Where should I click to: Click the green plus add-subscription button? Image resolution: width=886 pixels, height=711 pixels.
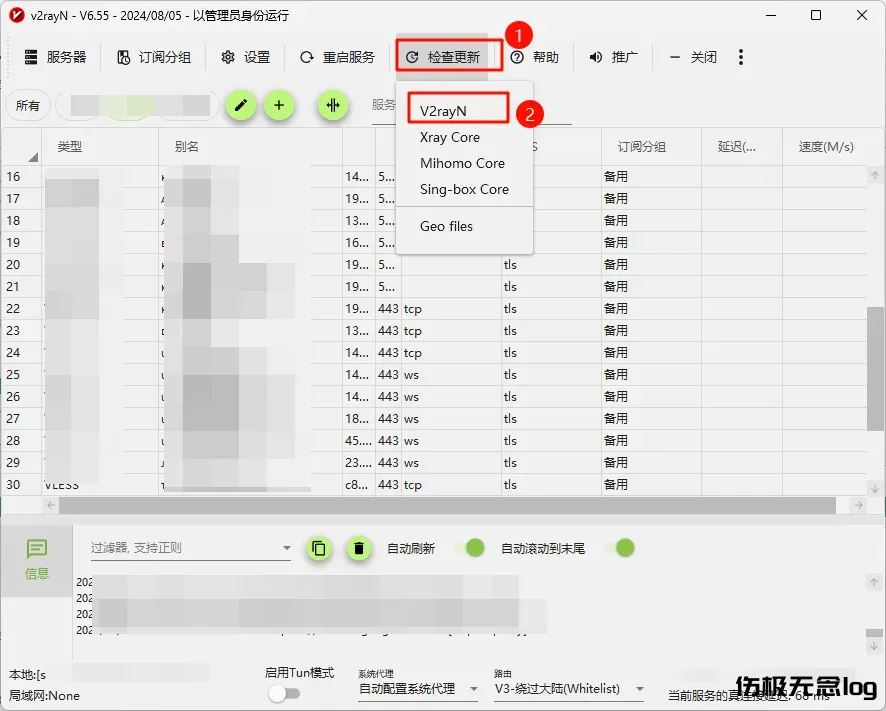pyautogui.click(x=279, y=105)
